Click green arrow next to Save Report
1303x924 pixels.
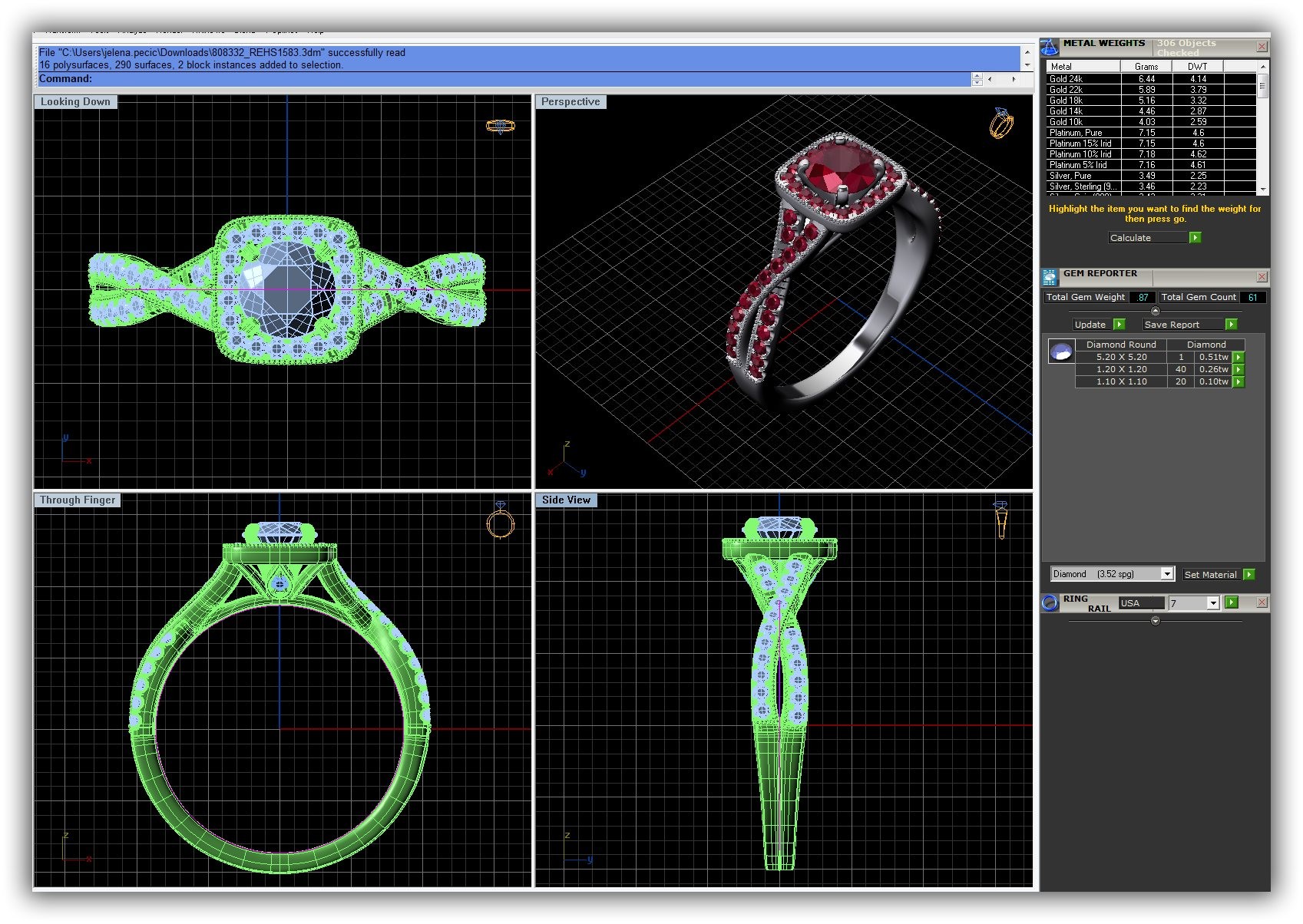[1231, 325]
